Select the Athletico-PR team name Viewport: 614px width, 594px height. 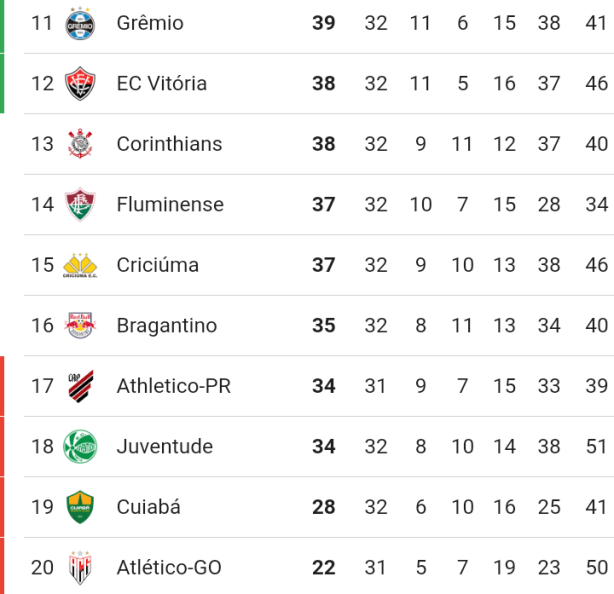coord(174,386)
